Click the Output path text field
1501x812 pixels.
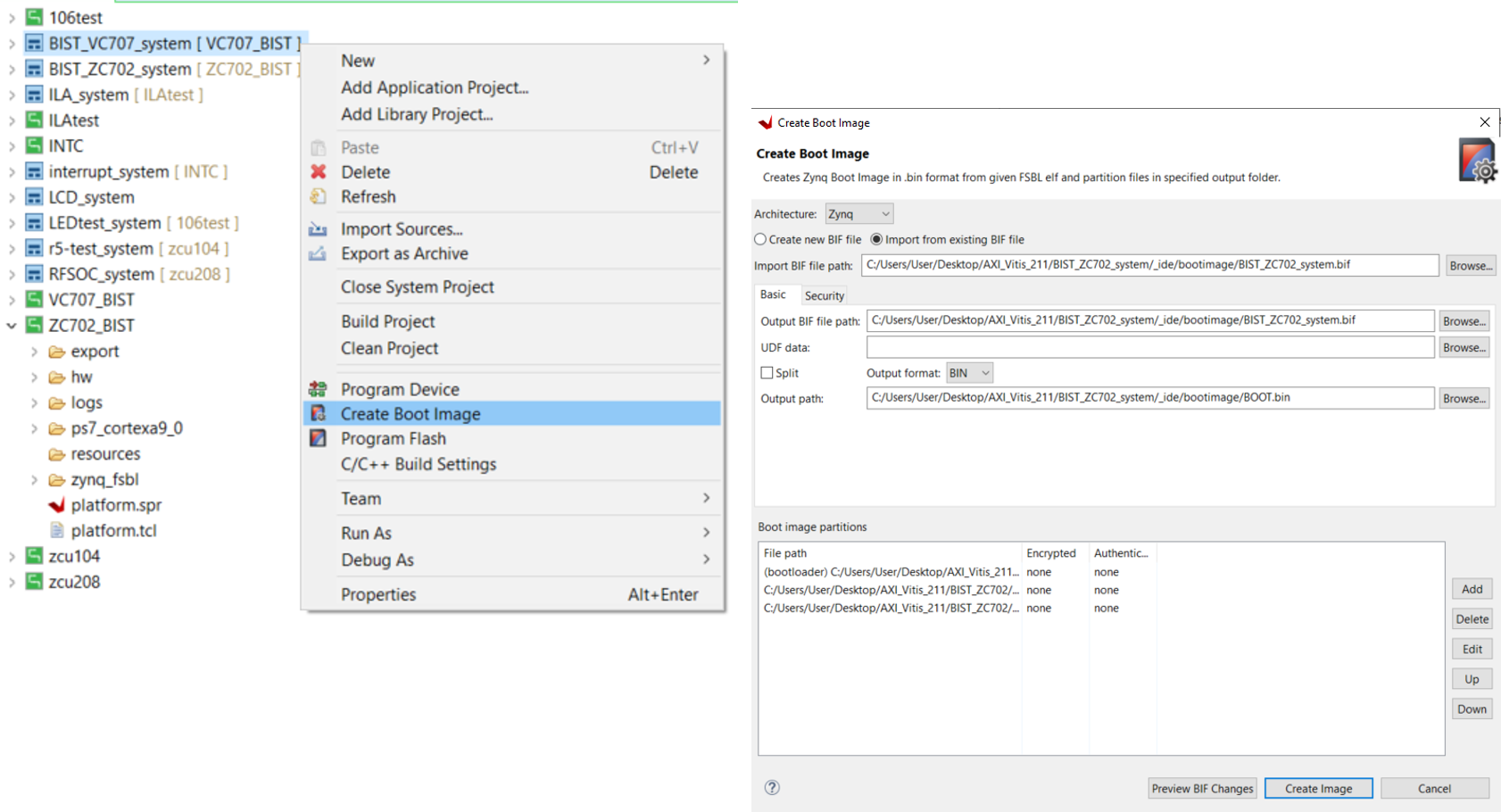click(x=1150, y=398)
